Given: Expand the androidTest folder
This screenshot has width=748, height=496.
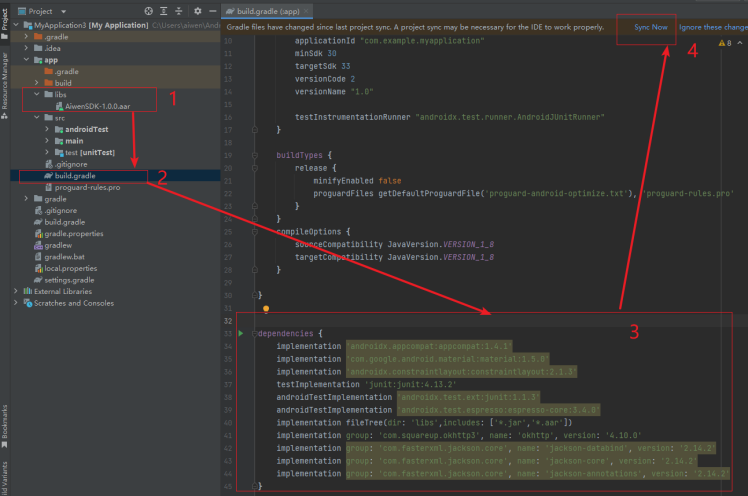Looking at the screenshot, I should pyautogui.click(x=47, y=129).
